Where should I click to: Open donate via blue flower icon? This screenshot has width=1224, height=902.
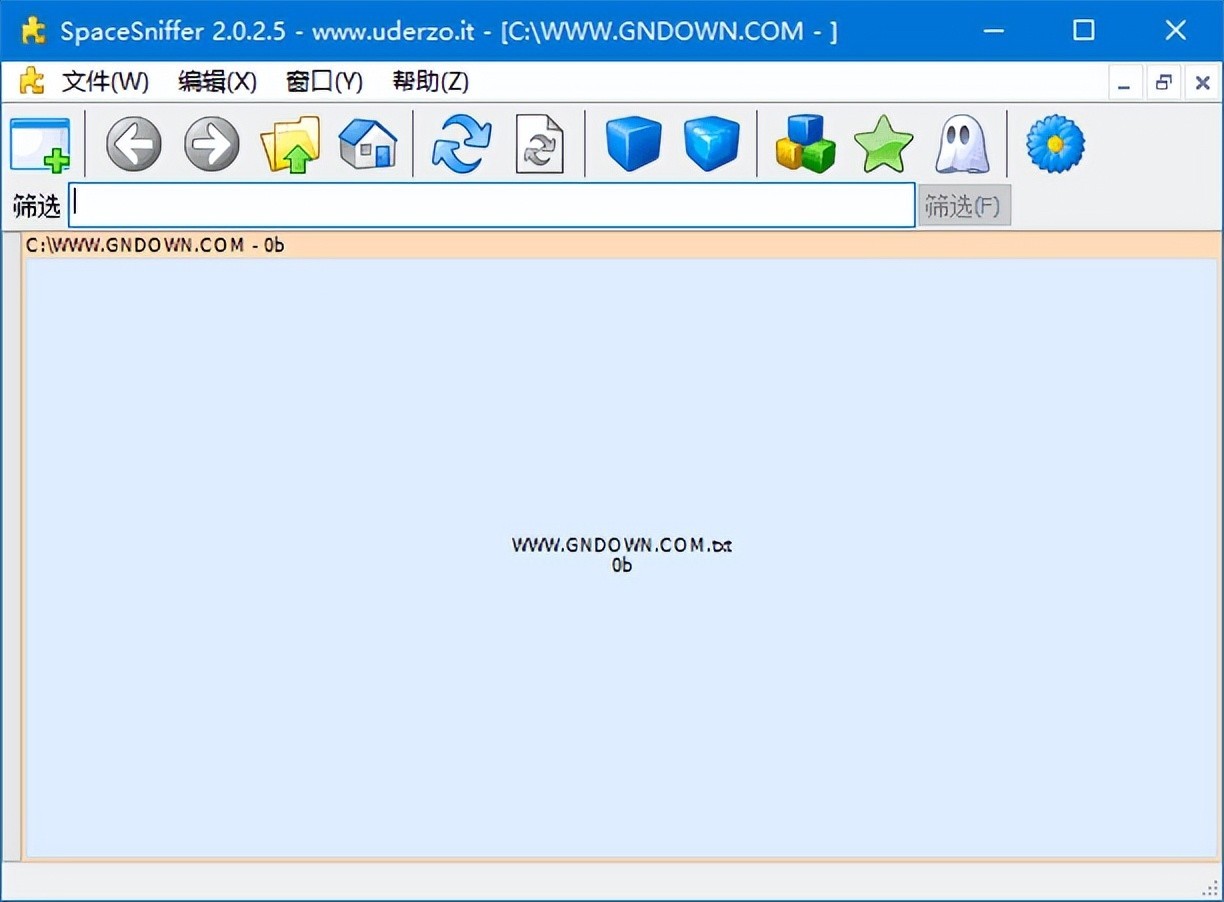1055,144
